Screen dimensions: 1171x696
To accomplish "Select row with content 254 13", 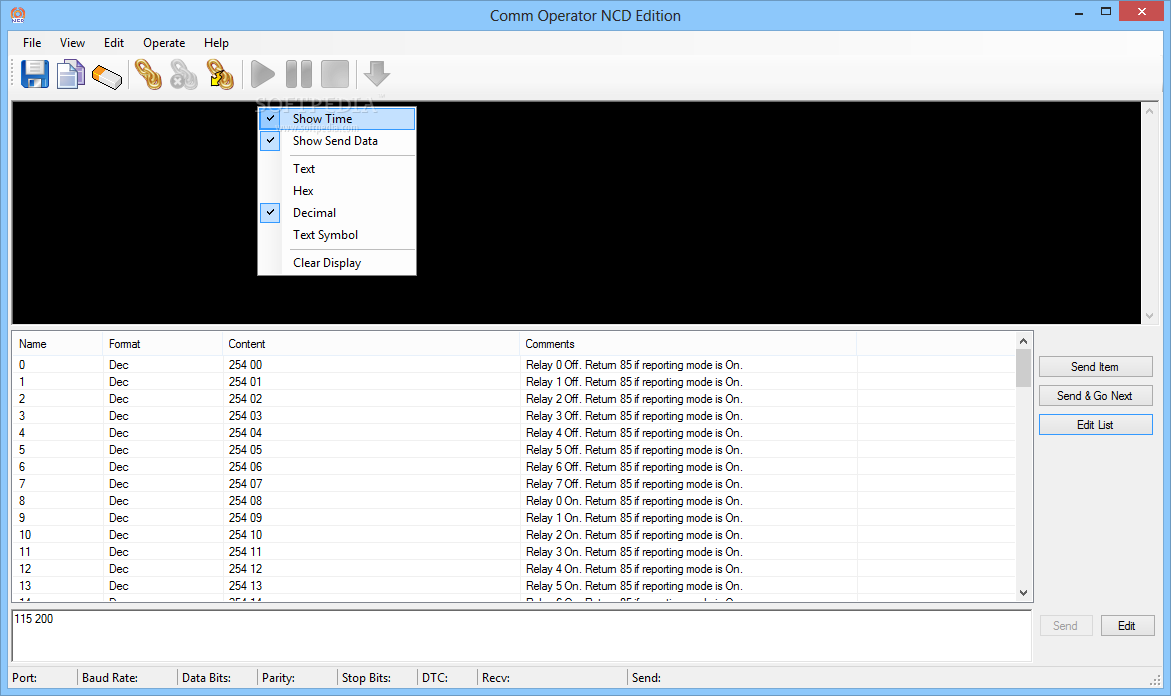I will (x=514, y=586).
